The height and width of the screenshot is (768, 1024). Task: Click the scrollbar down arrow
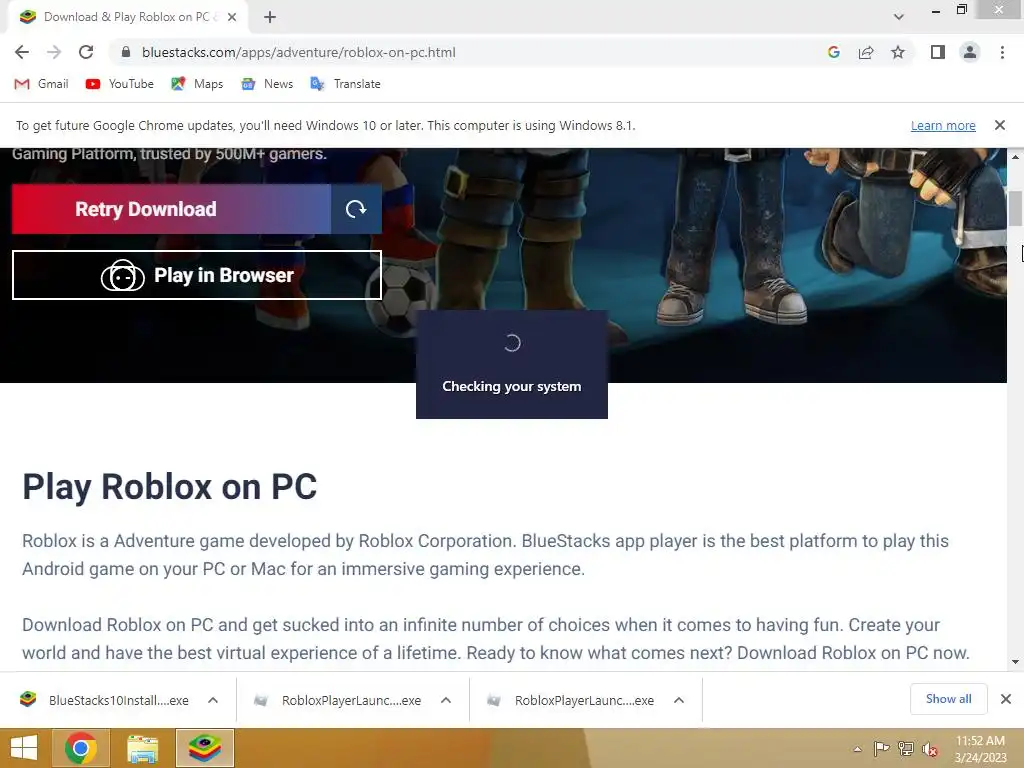1016,662
